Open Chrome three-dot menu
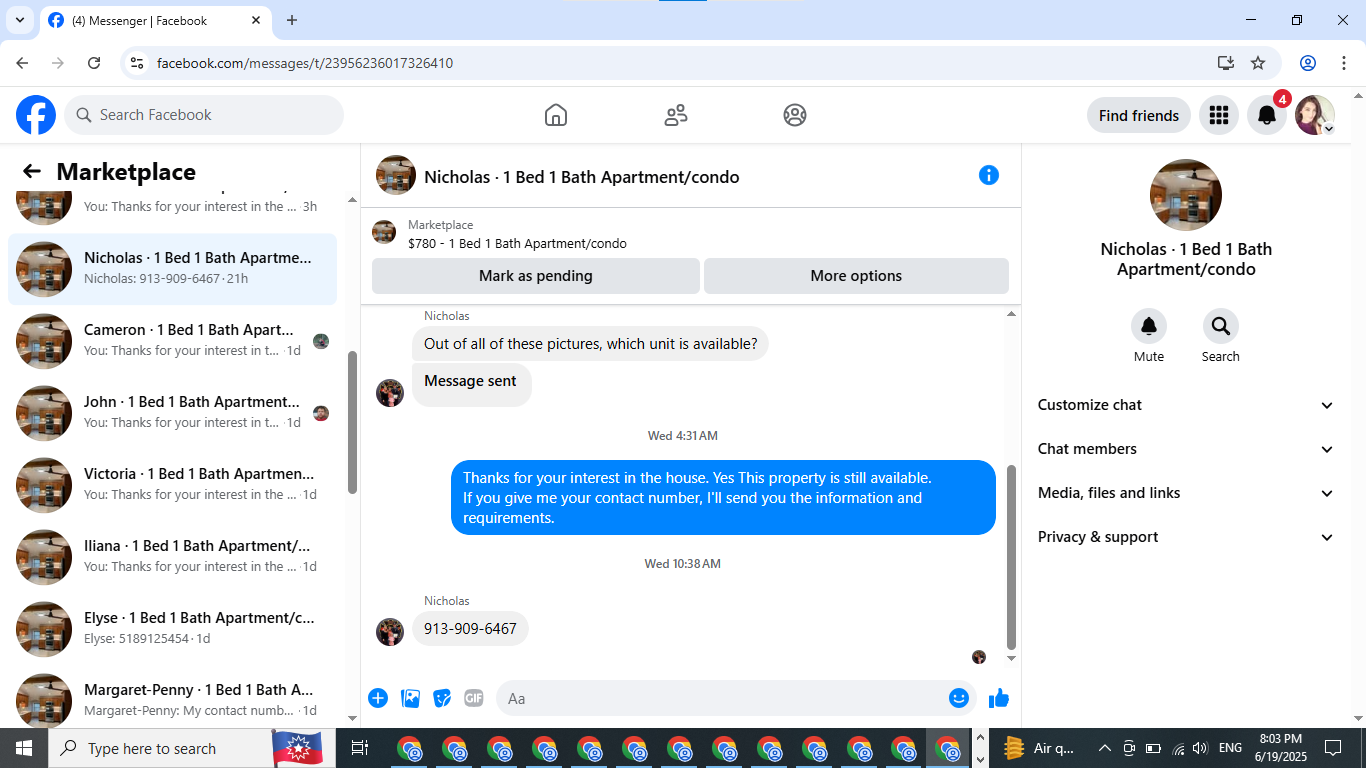1366x768 pixels. tap(1343, 63)
